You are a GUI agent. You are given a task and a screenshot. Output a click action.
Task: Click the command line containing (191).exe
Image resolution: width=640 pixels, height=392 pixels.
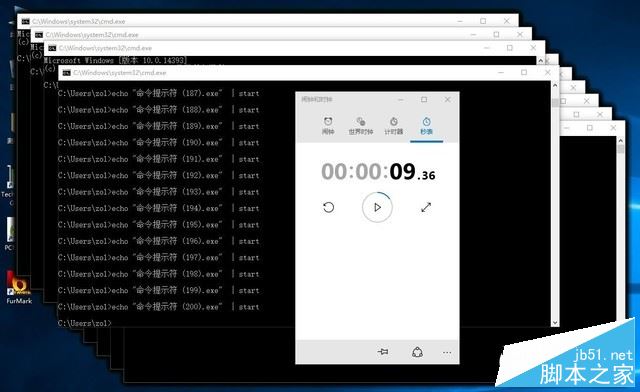[158, 159]
